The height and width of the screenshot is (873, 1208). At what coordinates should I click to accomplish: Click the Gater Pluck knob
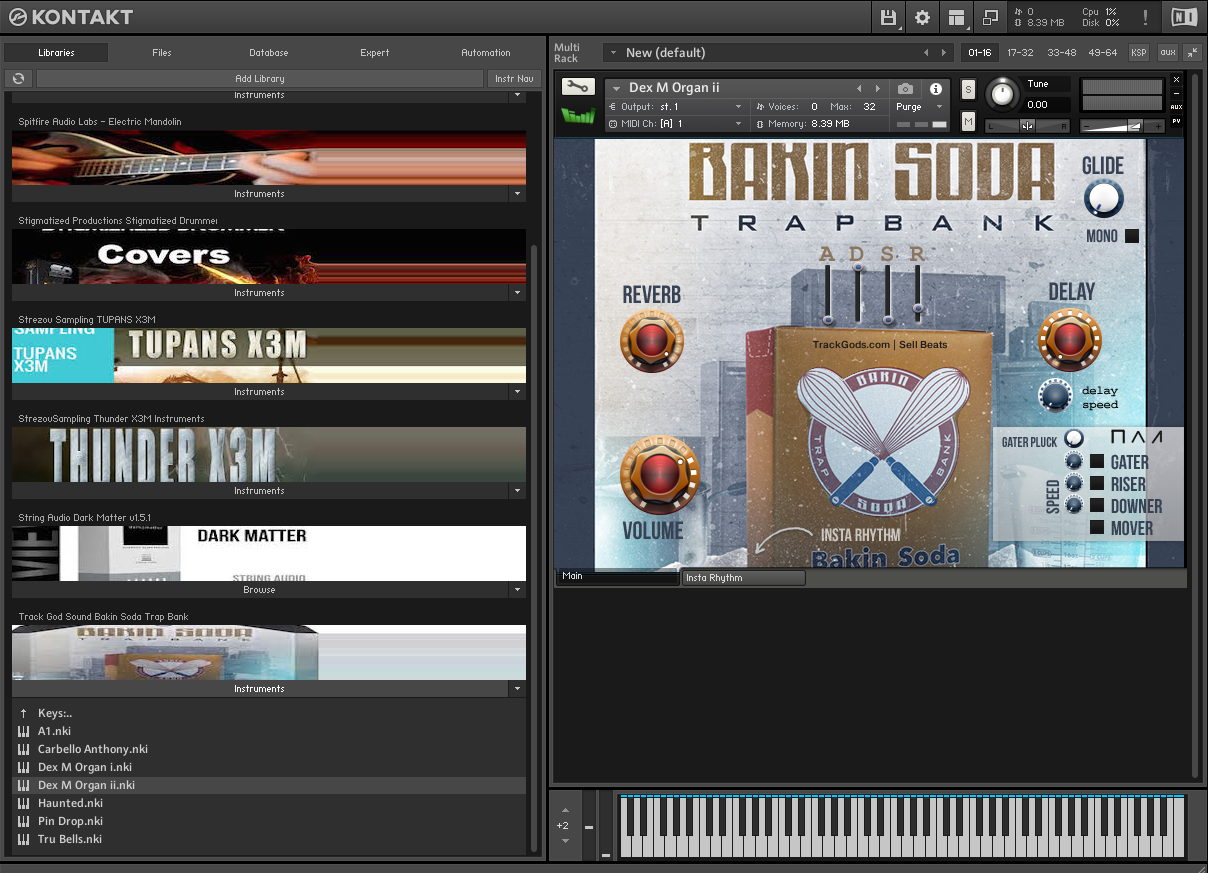pos(1074,439)
